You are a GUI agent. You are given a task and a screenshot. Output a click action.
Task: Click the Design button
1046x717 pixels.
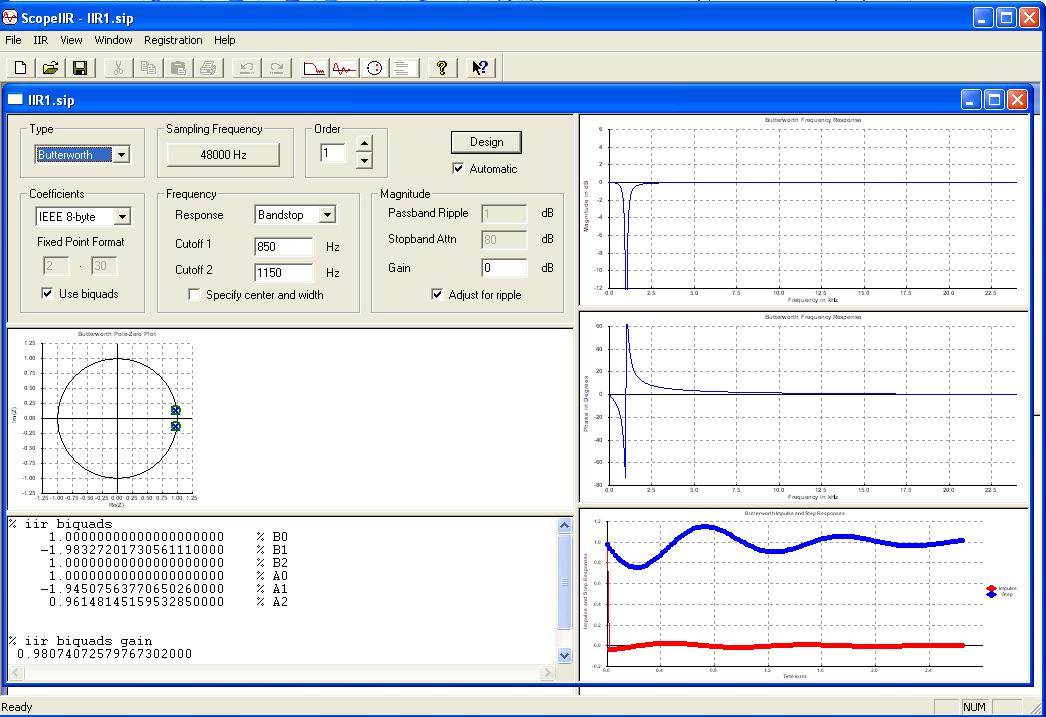click(x=486, y=142)
